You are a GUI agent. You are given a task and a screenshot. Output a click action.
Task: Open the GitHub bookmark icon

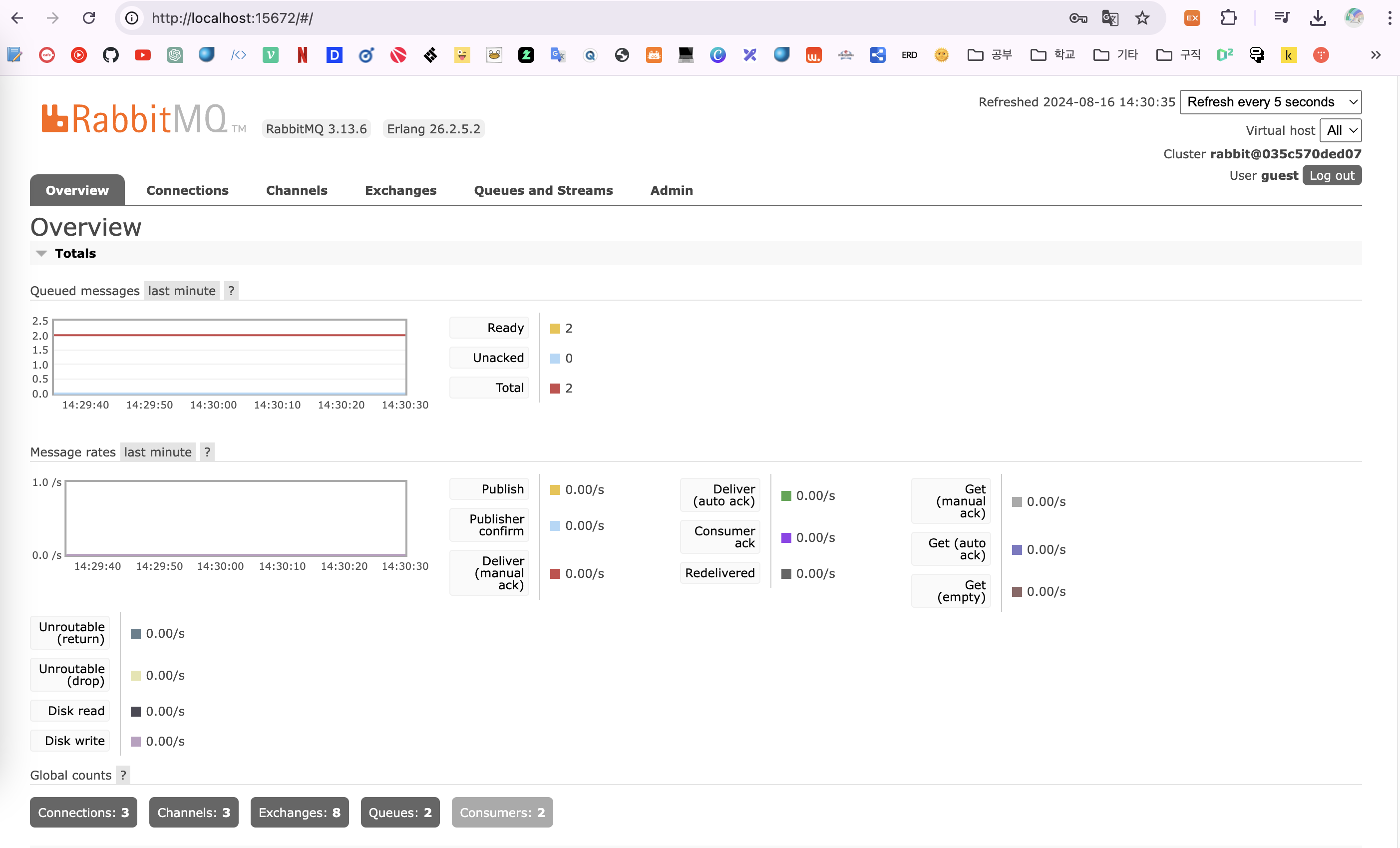point(110,55)
